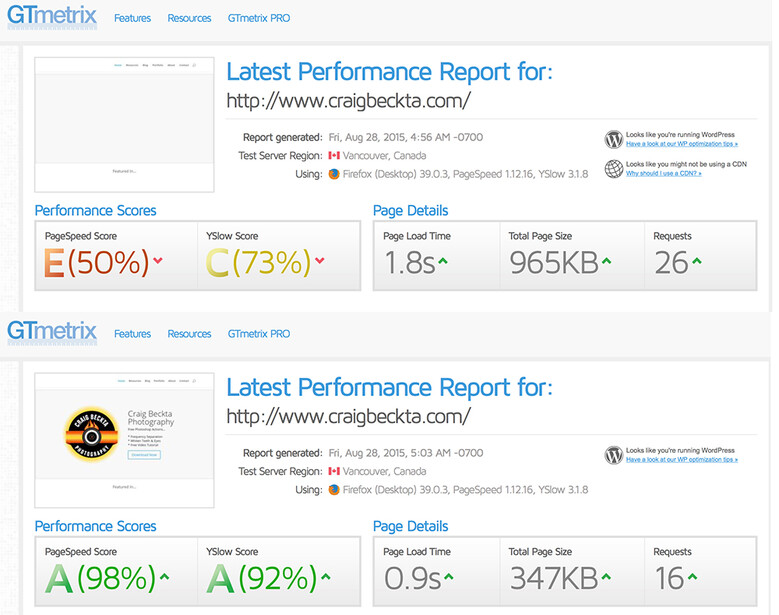This screenshot has width=779, height=615.
Task: Click the green up arrow beside 26 requests
Action: pos(697,260)
